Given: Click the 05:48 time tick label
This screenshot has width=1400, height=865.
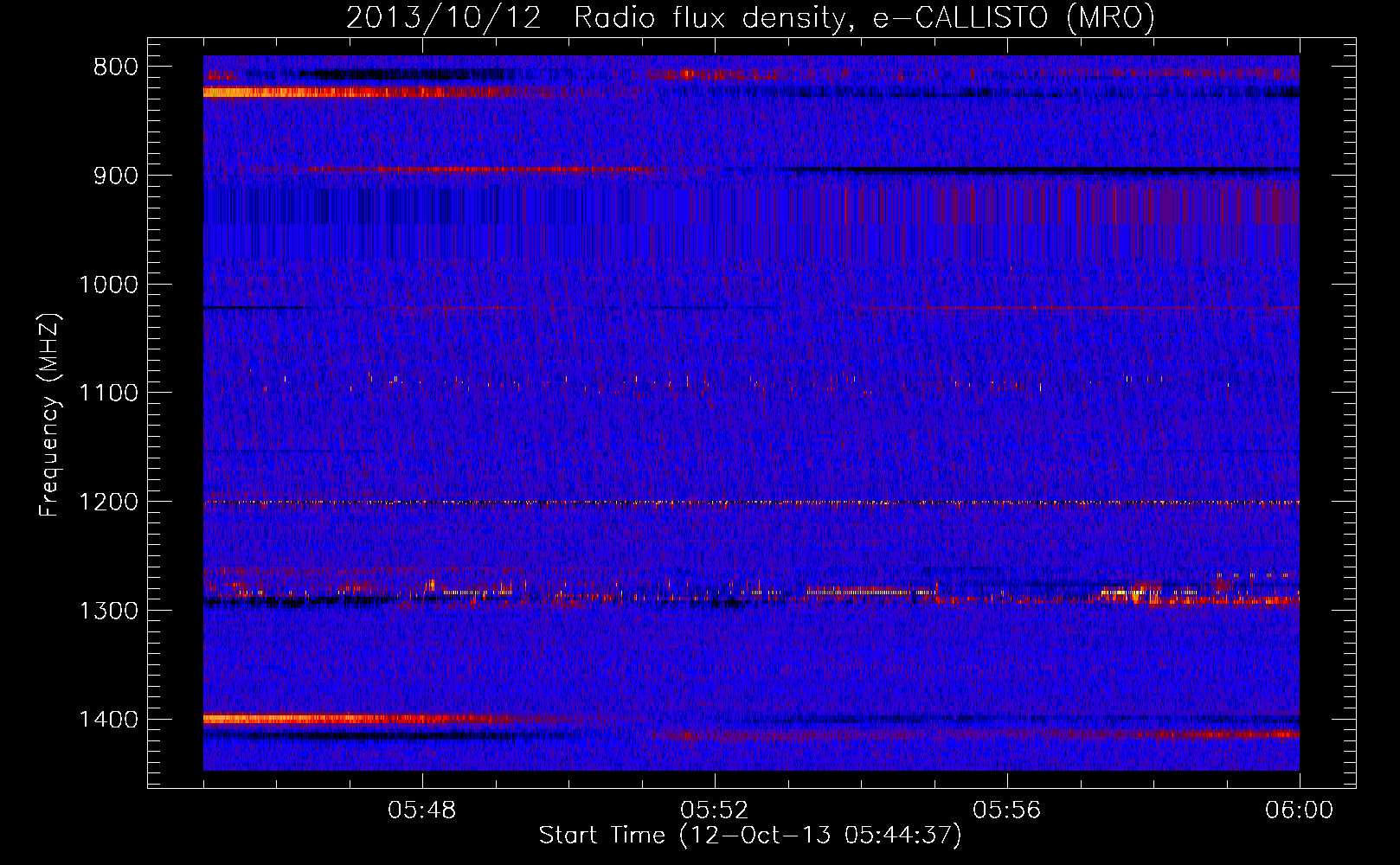Looking at the screenshot, I should click(422, 811).
